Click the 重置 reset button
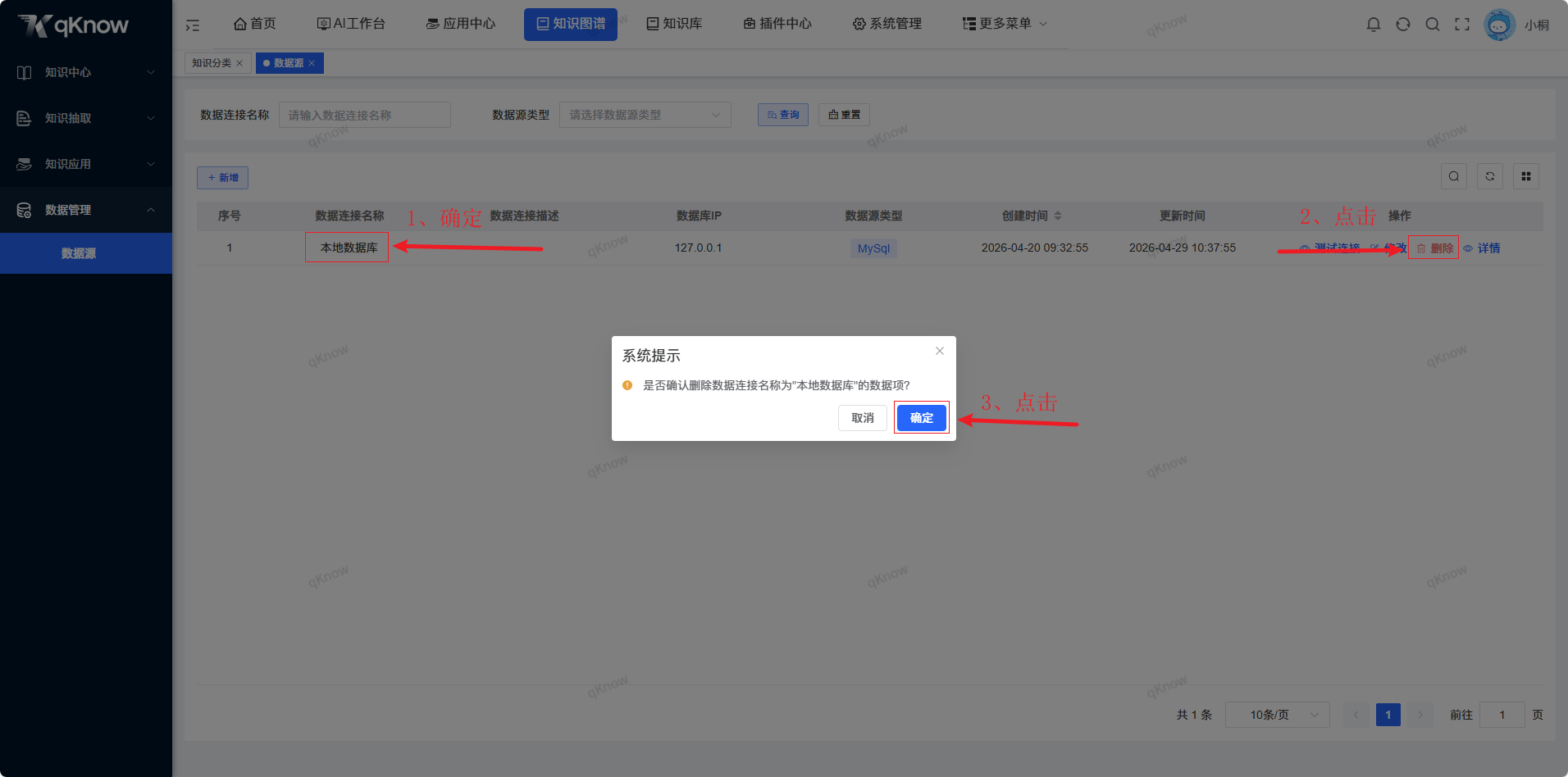The width and height of the screenshot is (1568, 777). (844, 115)
